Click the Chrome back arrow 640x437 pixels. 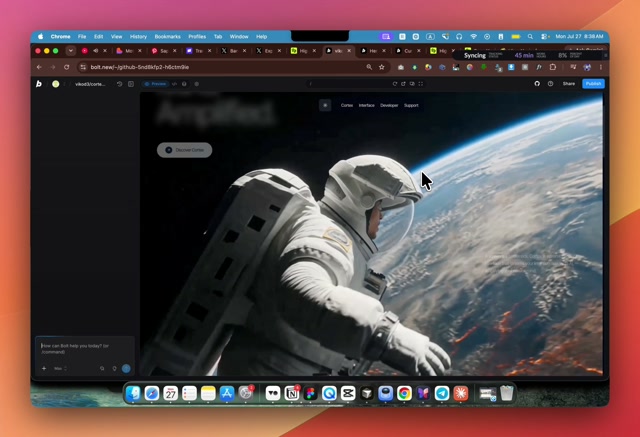39,67
